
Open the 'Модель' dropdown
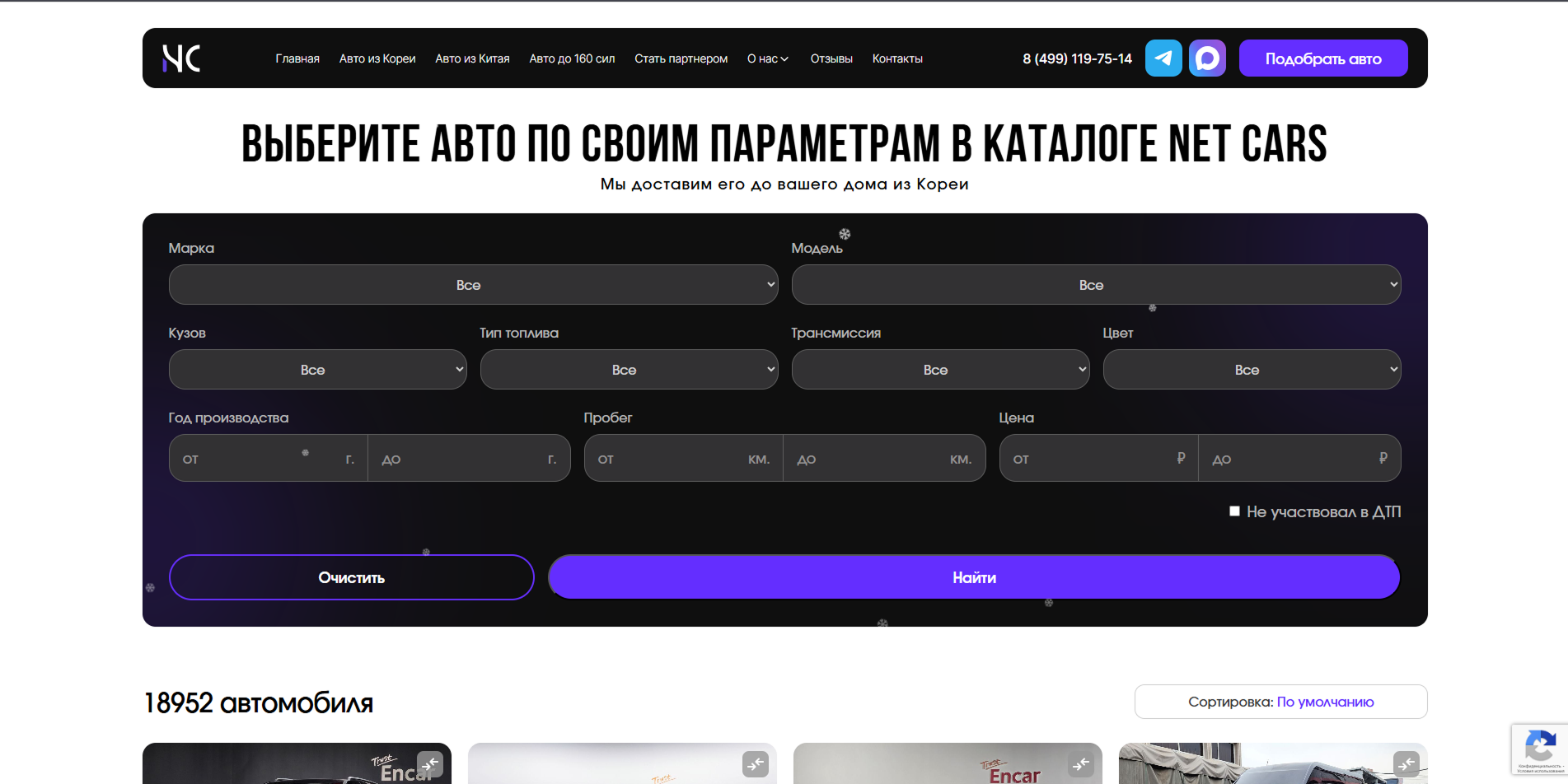click(x=1094, y=284)
